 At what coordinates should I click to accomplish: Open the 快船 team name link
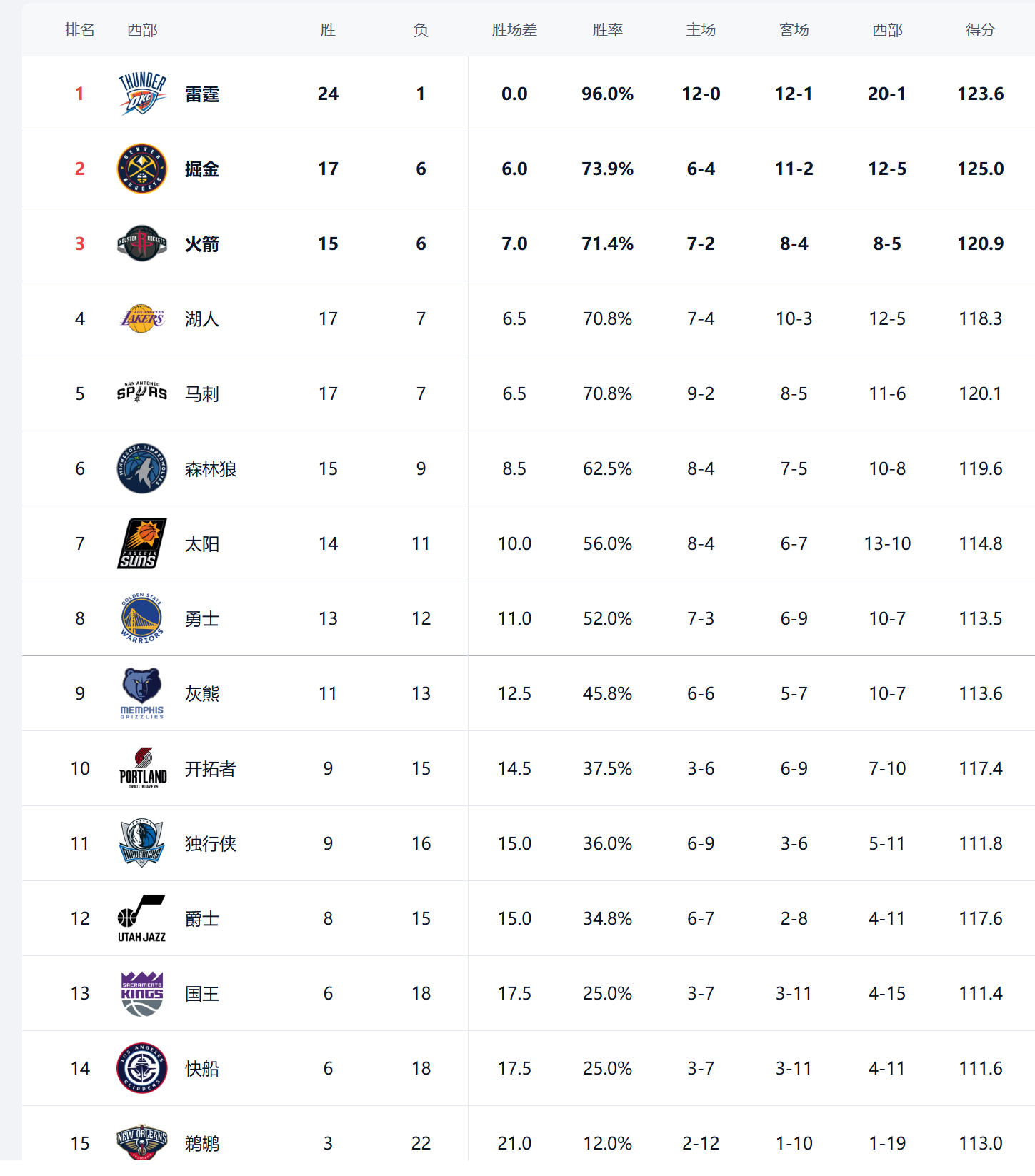click(201, 1069)
